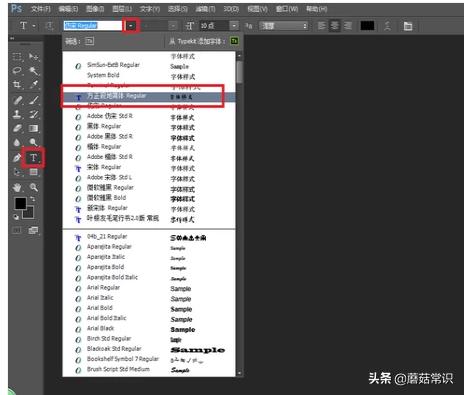Open the anti-aliasing method dropdown
464x395 pixels.
coord(284,26)
